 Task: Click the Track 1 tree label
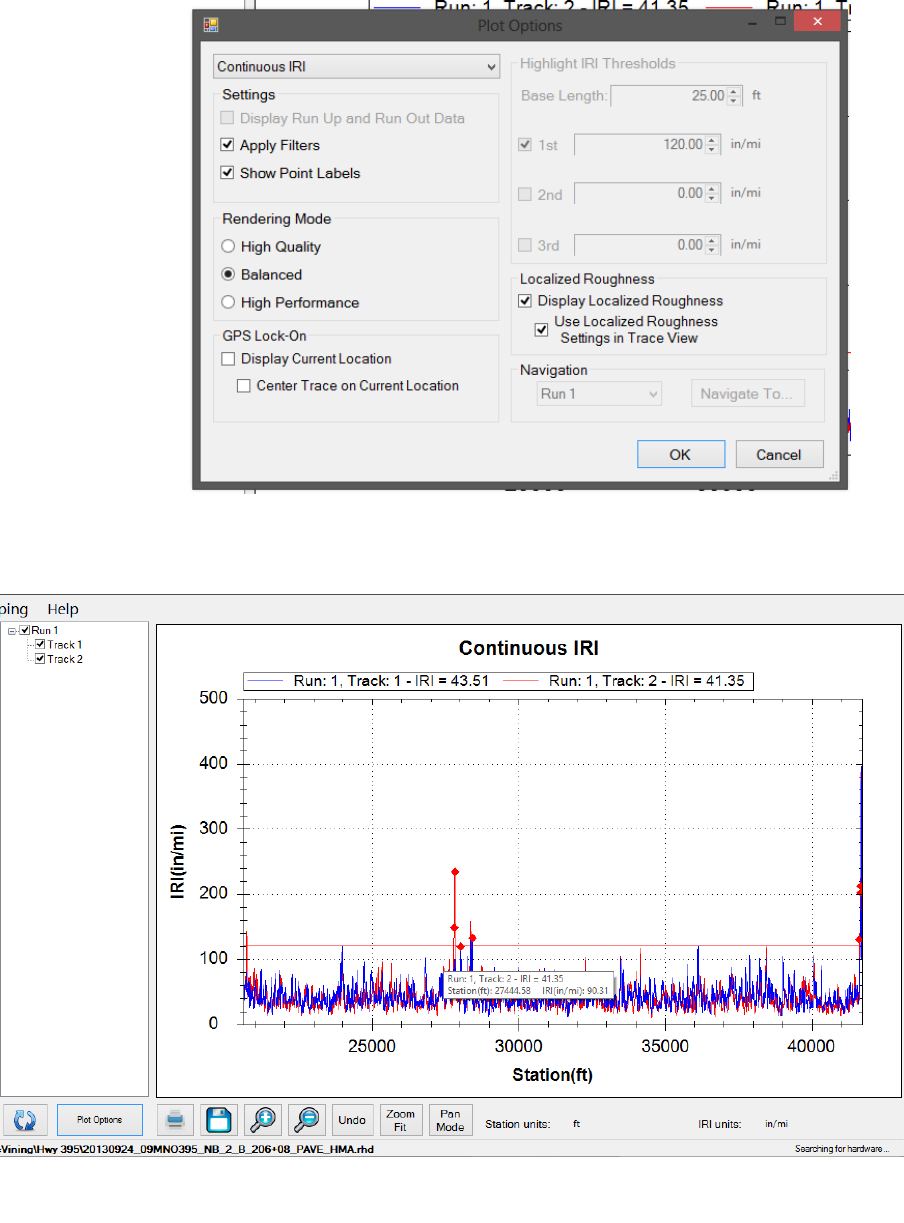coord(65,645)
